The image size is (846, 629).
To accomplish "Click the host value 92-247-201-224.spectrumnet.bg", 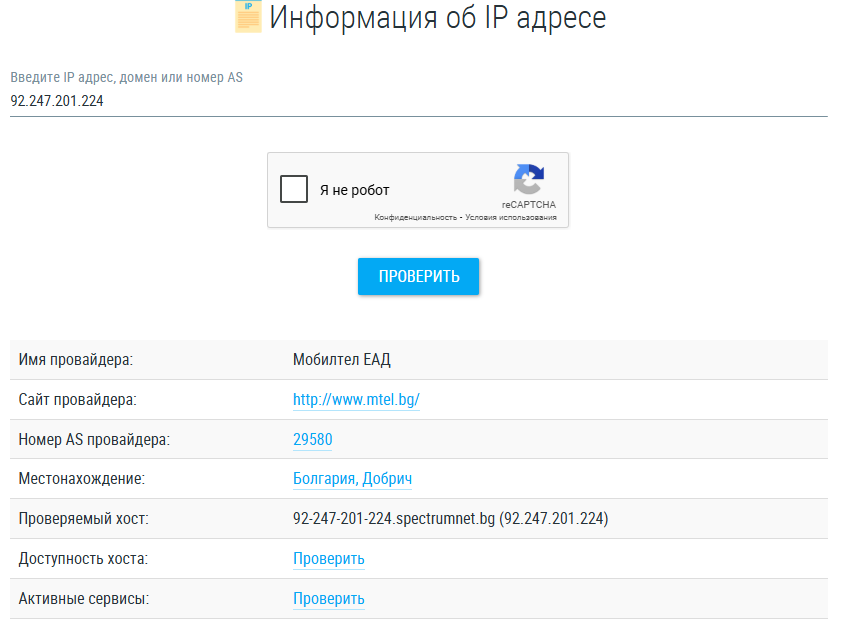I will point(394,518).
